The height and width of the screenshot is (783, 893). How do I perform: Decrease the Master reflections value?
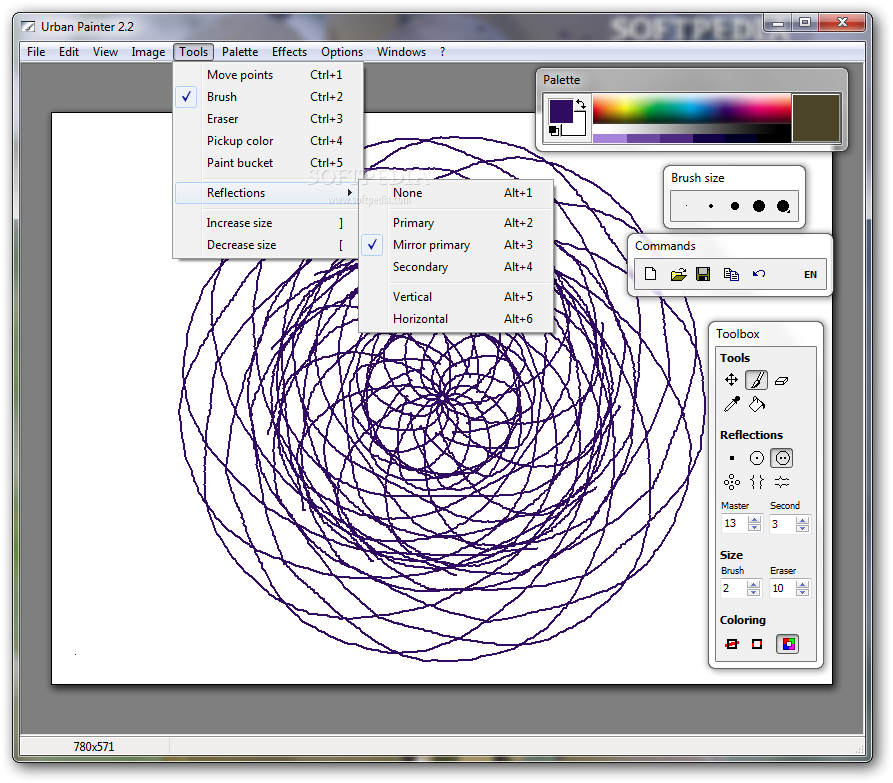click(x=755, y=527)
